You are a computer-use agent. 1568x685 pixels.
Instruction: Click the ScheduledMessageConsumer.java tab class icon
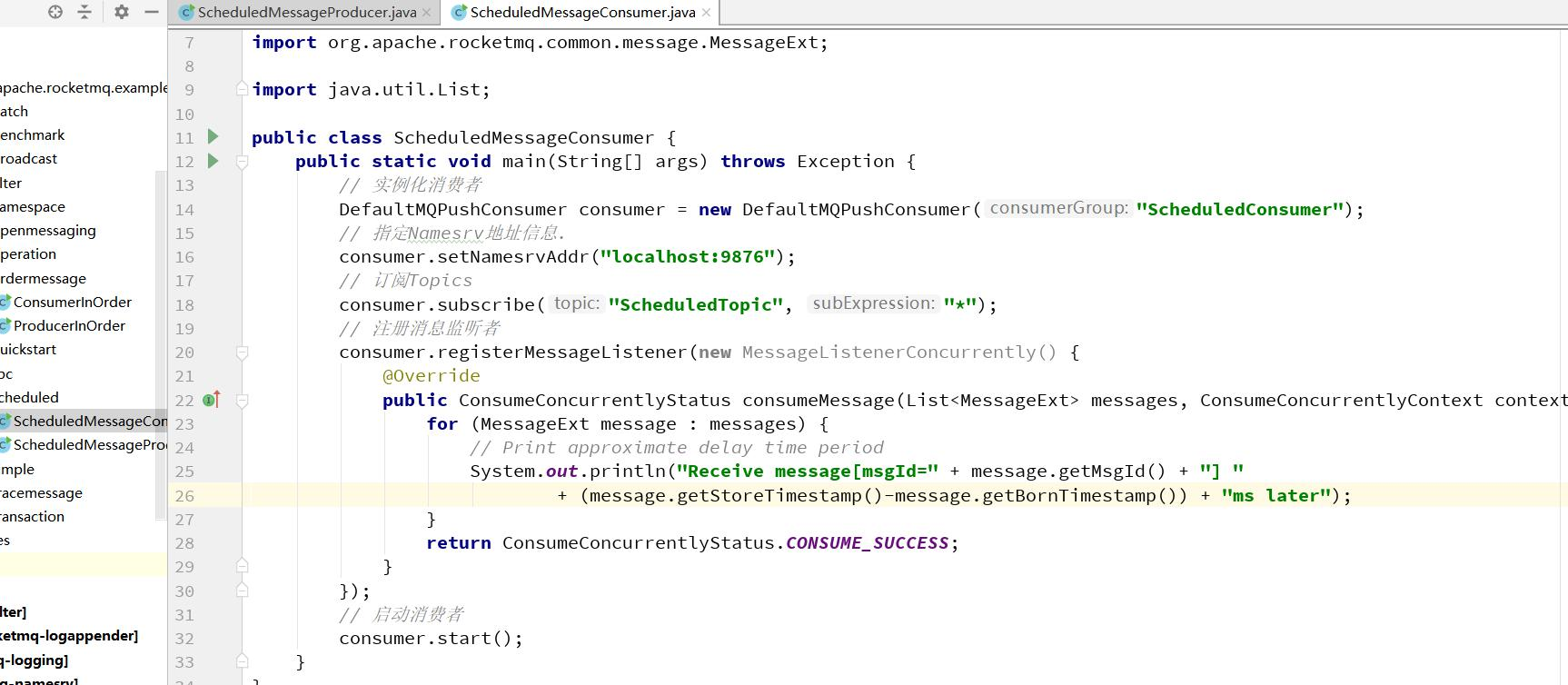pos(460,13)
